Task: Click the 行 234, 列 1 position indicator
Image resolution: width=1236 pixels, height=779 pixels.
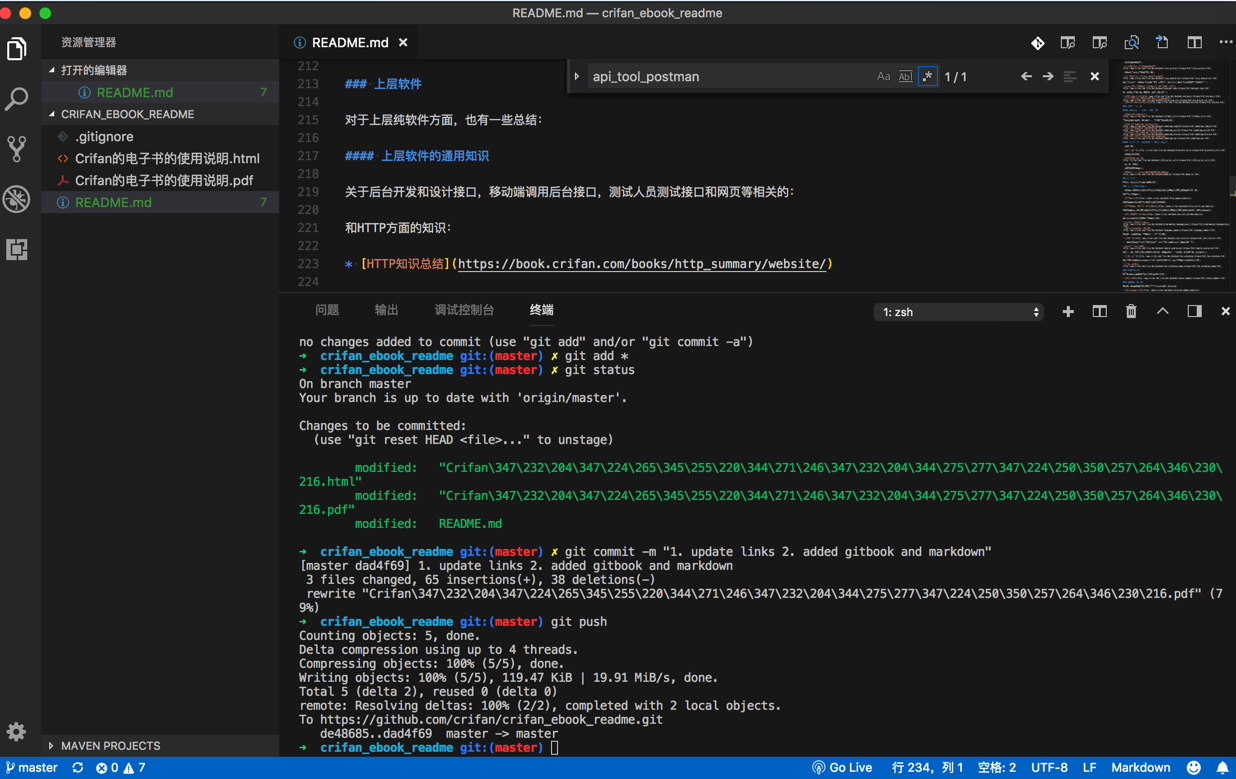Action: [x=927, y=768]
